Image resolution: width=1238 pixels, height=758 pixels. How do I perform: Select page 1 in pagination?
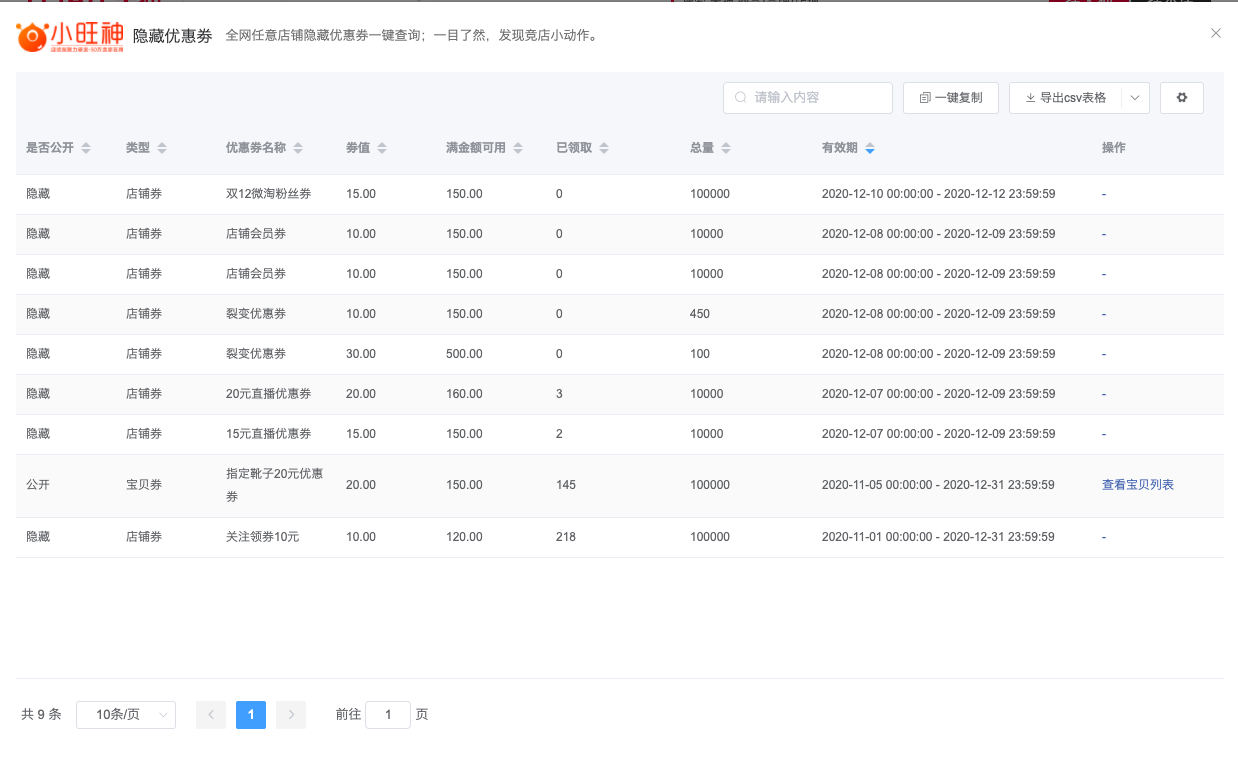coord(251,715)
